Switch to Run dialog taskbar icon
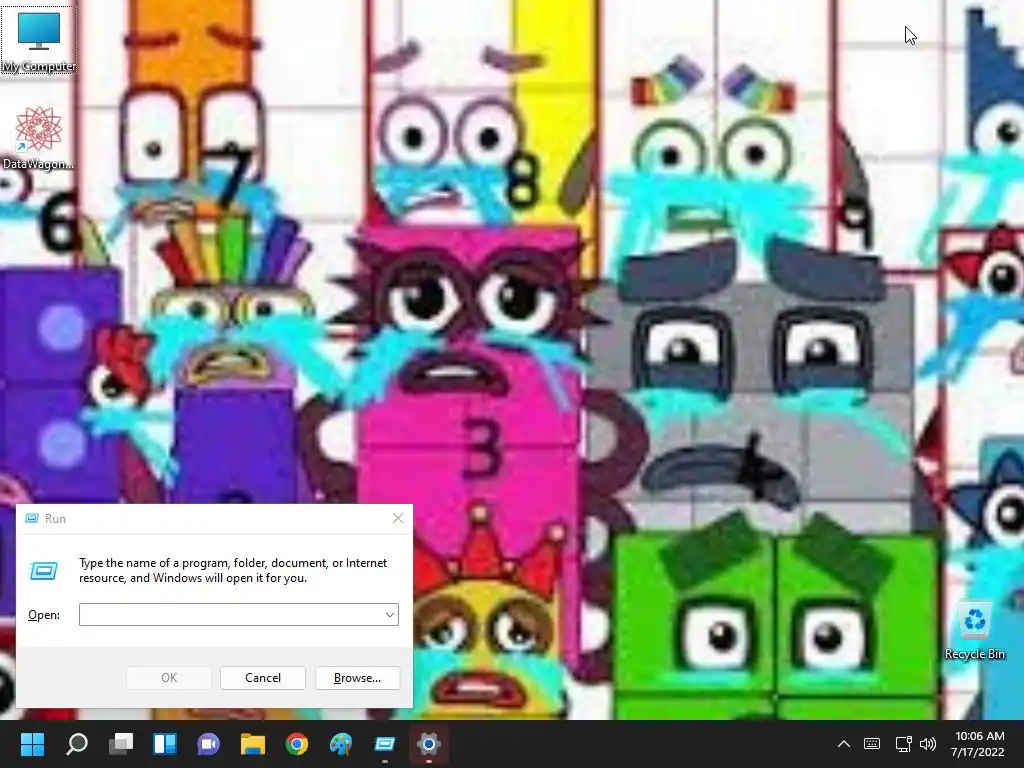The width and height of the screenshot is (1024, 768). tap(385, 744)
